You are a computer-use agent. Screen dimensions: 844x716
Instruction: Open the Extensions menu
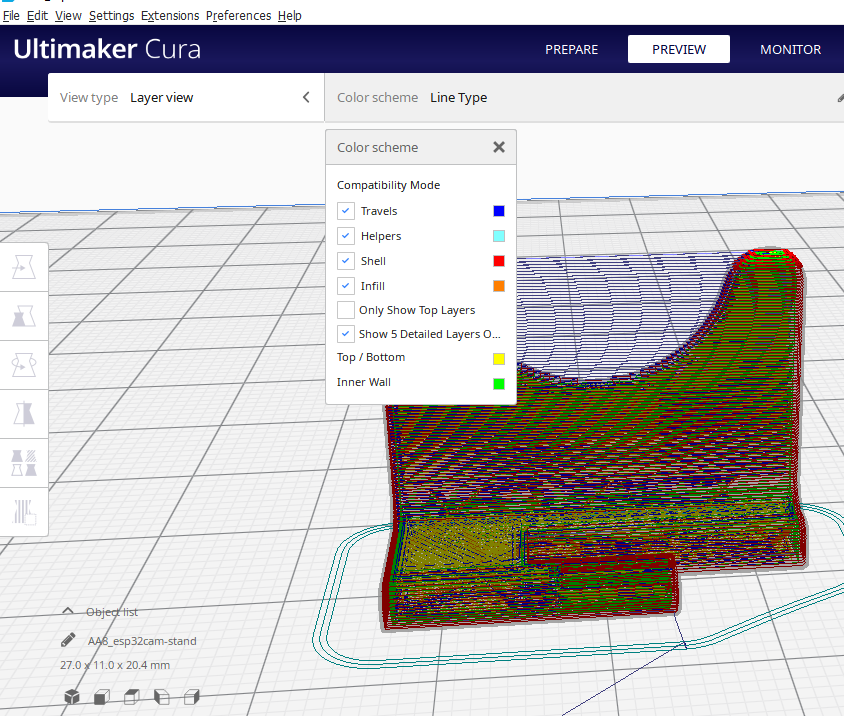point(170,16)
